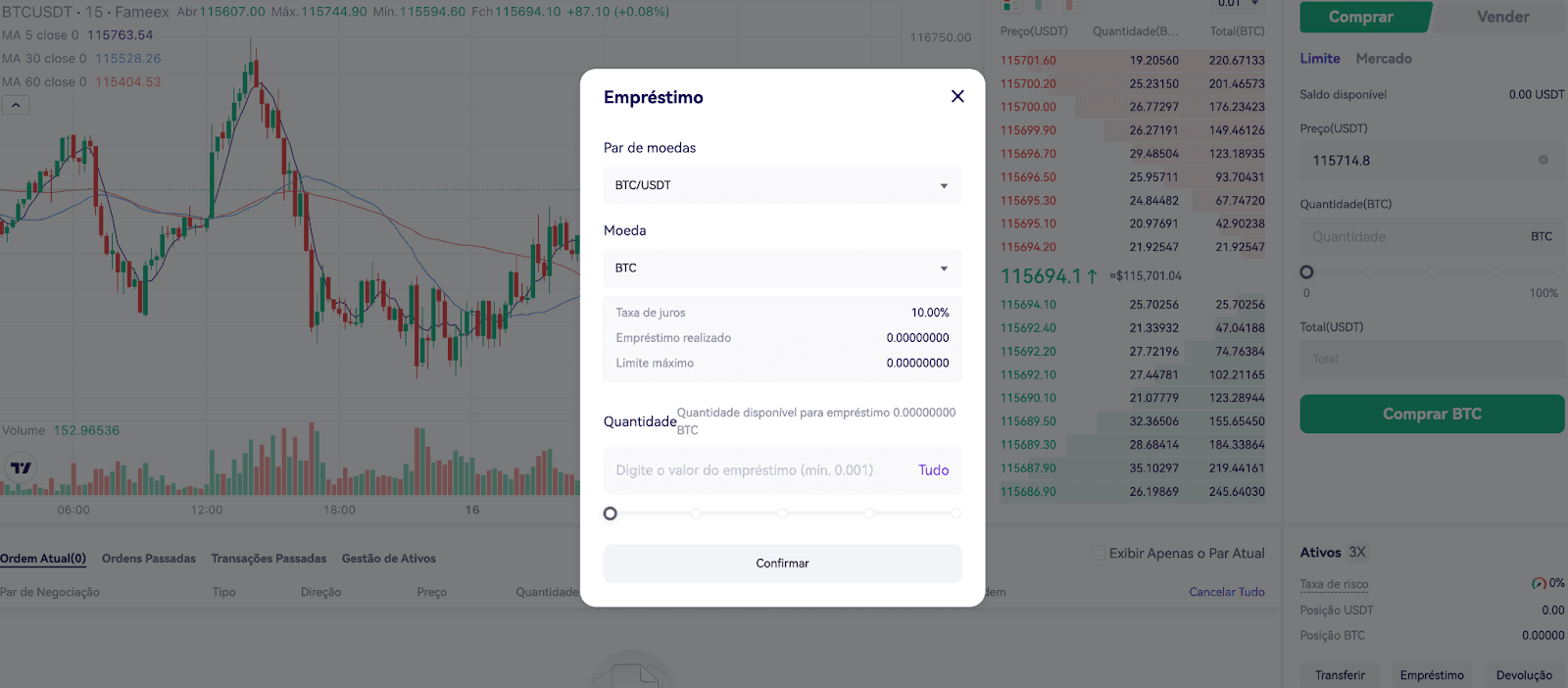Open the order book precision 0.01 dropdown
This screenshot has height=688, width=1568.
(1238, 4)
